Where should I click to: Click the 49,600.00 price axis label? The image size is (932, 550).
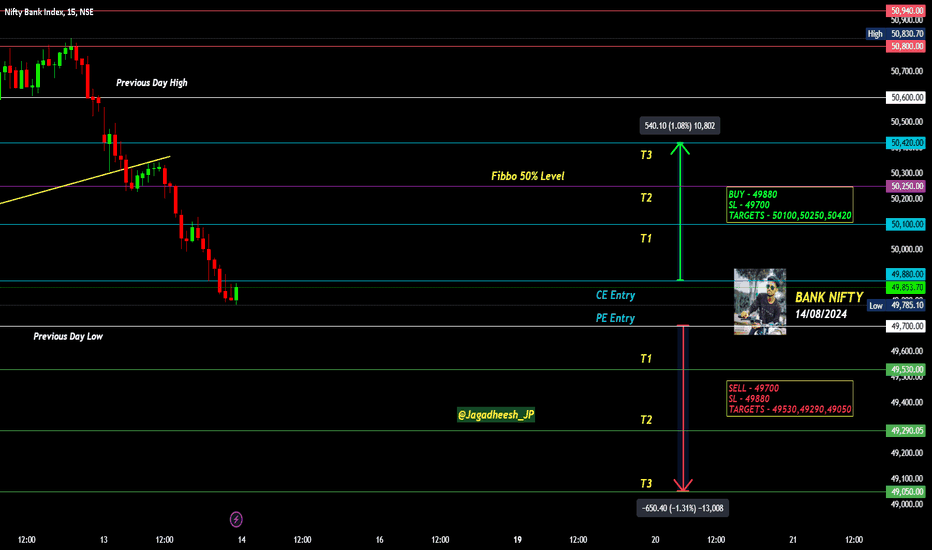[x=906, y=351]
